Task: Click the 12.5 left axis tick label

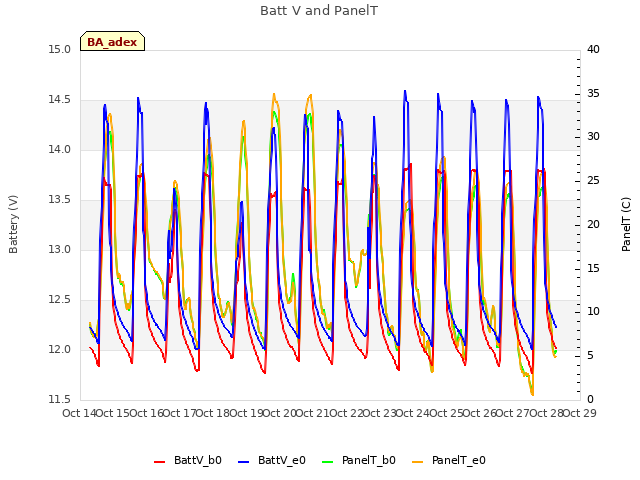Action: (59, 300)
